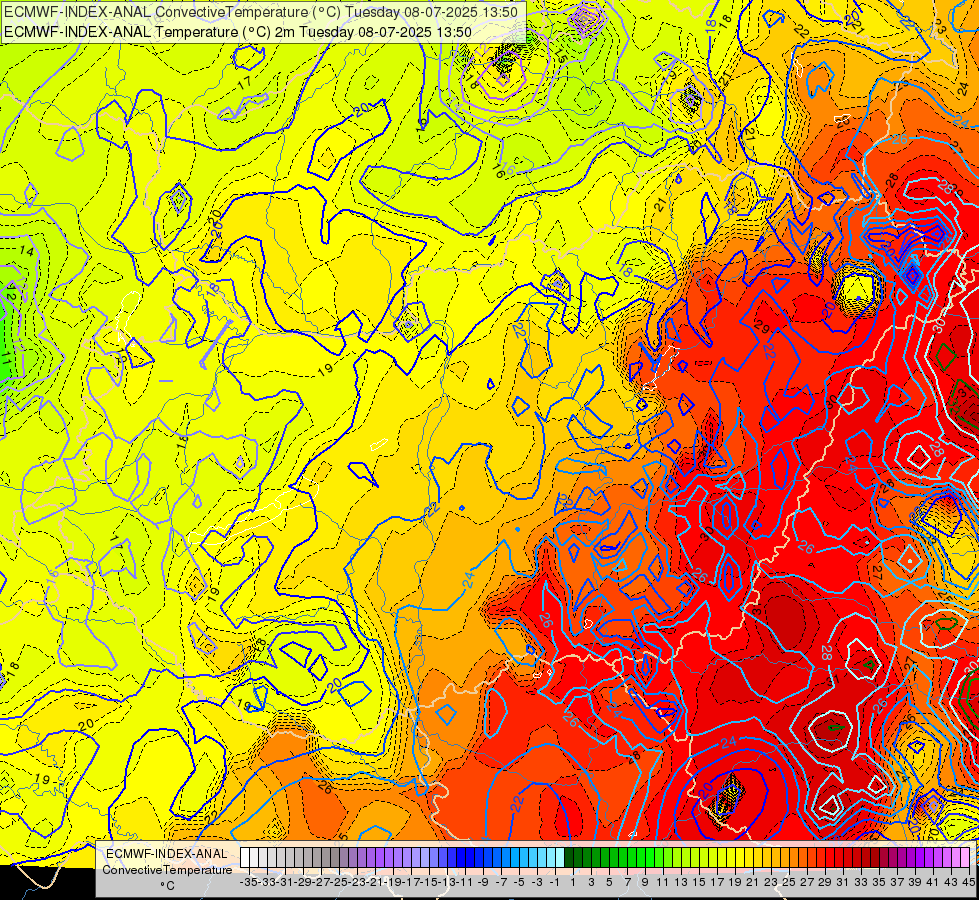
Task: Click the 14 contour label in the green area
Action: (x=27, y=251)
